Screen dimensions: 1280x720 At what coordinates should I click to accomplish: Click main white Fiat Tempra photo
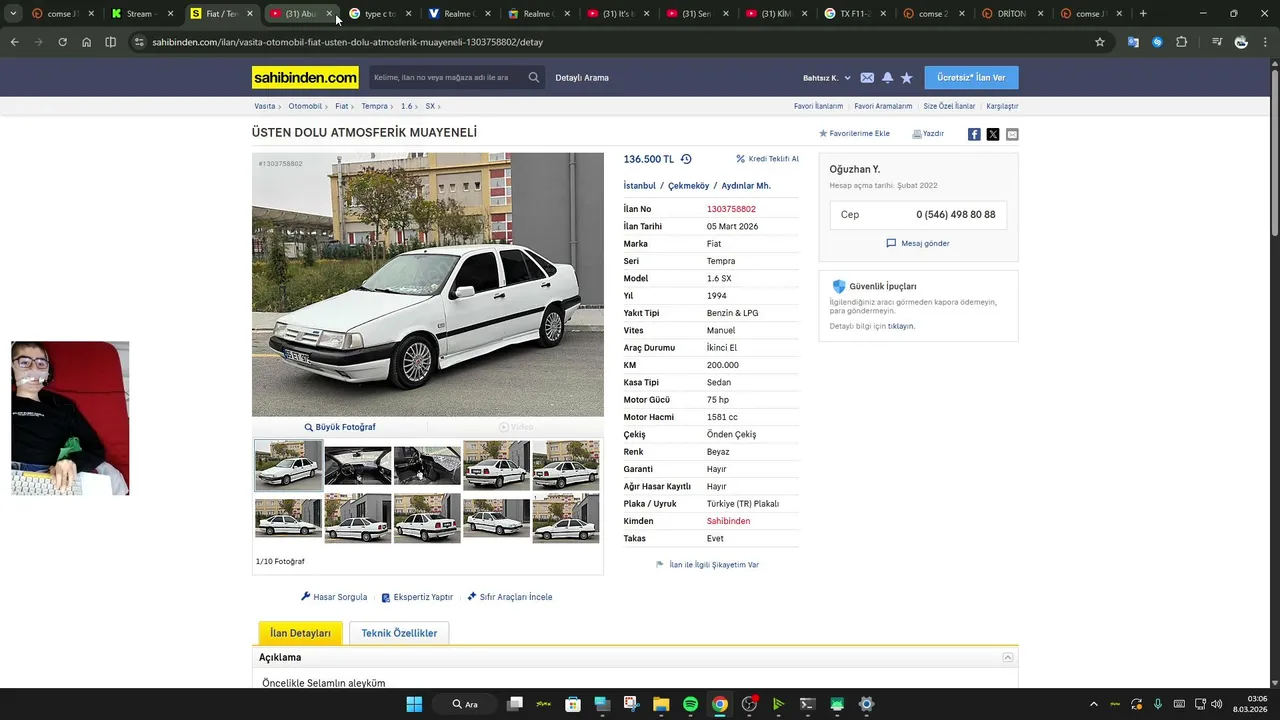point(428,284)
